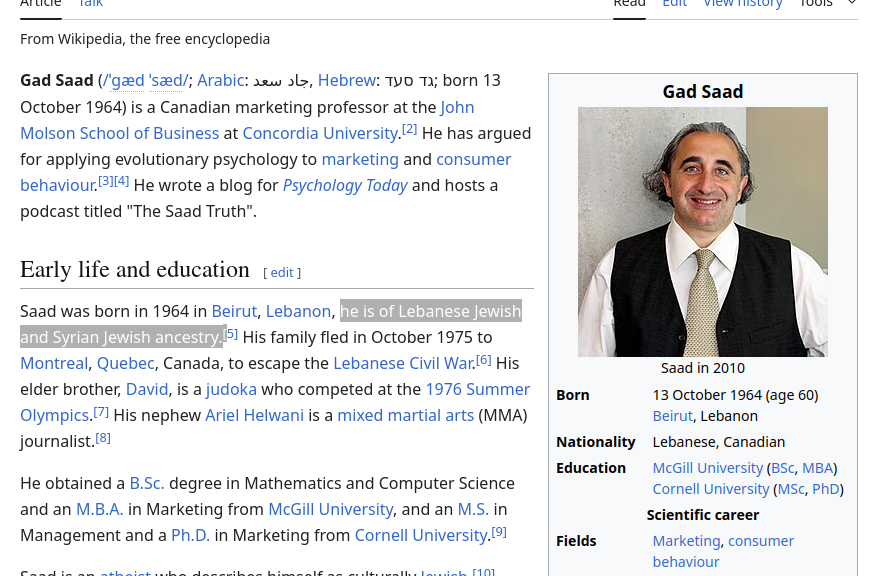Follow the Montreal link
885x576 pixels.
point(54,363)
